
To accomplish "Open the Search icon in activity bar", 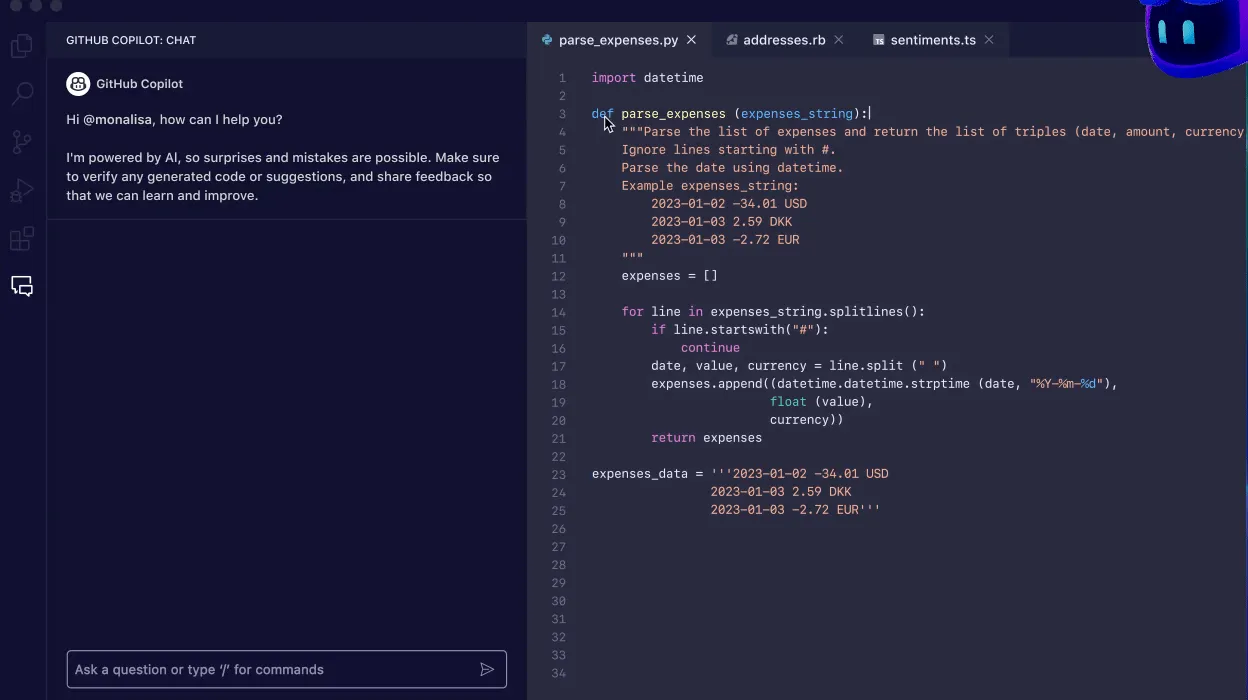I will click(22, 94).
